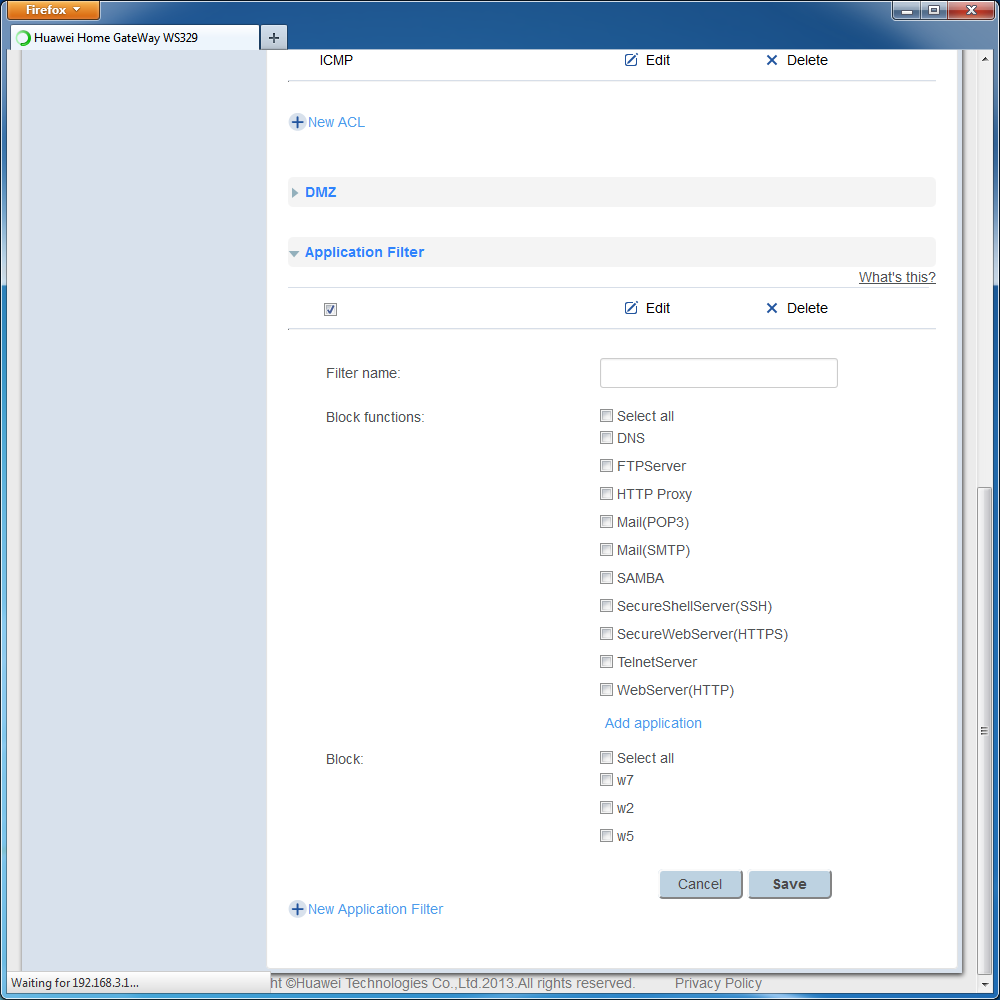Tick the FTPServer checkbox
1000x1000 pixels.
607,466
